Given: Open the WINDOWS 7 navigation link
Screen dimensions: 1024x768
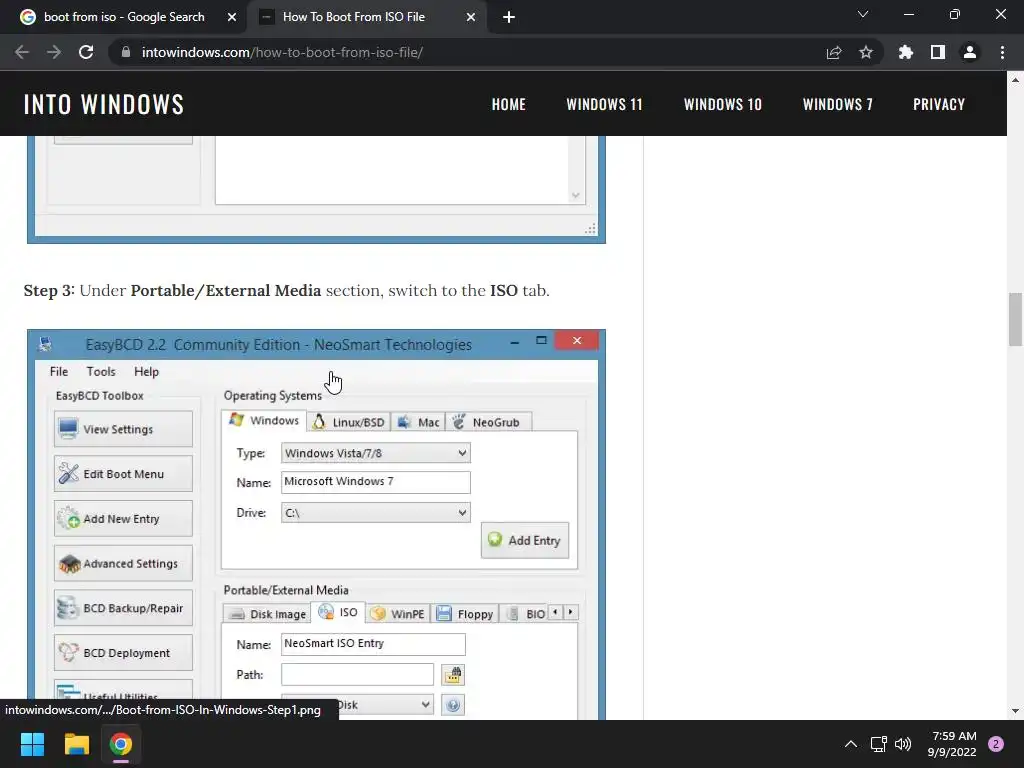Looking at the screenshot, I should click(x=838, y=104).
